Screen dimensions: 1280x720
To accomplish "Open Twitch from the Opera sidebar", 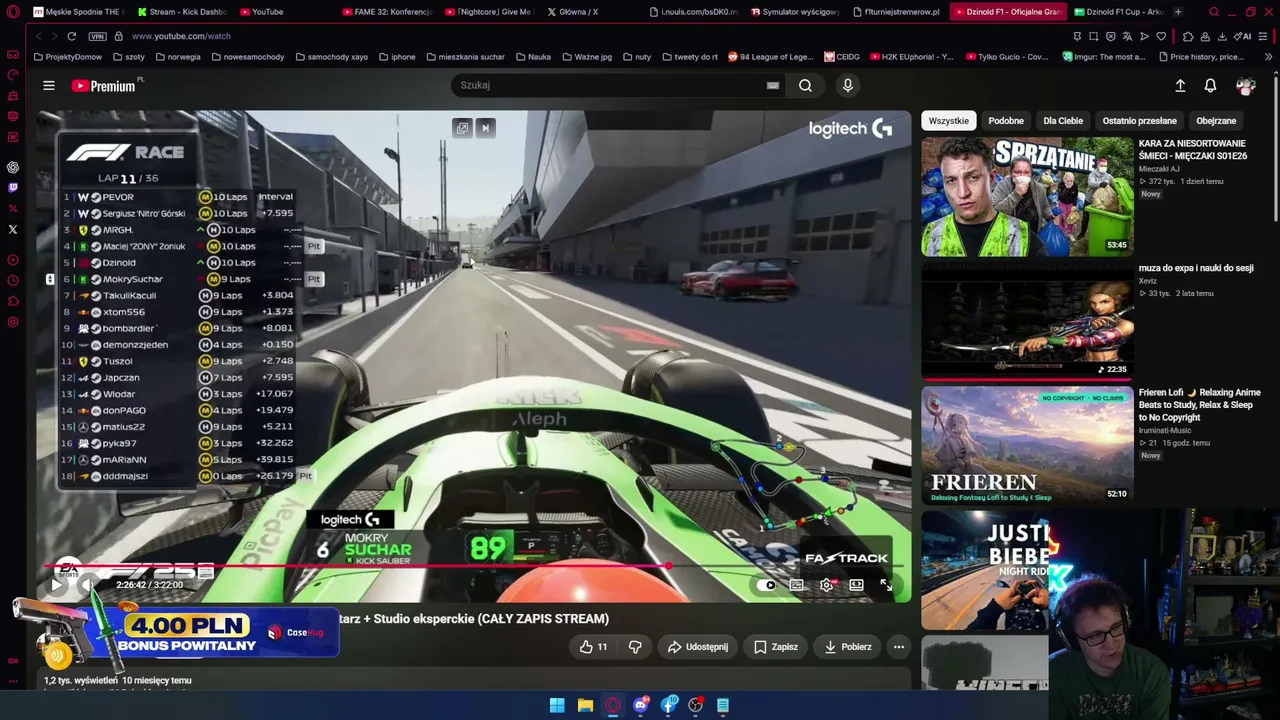I will click(x=13, y=187).
